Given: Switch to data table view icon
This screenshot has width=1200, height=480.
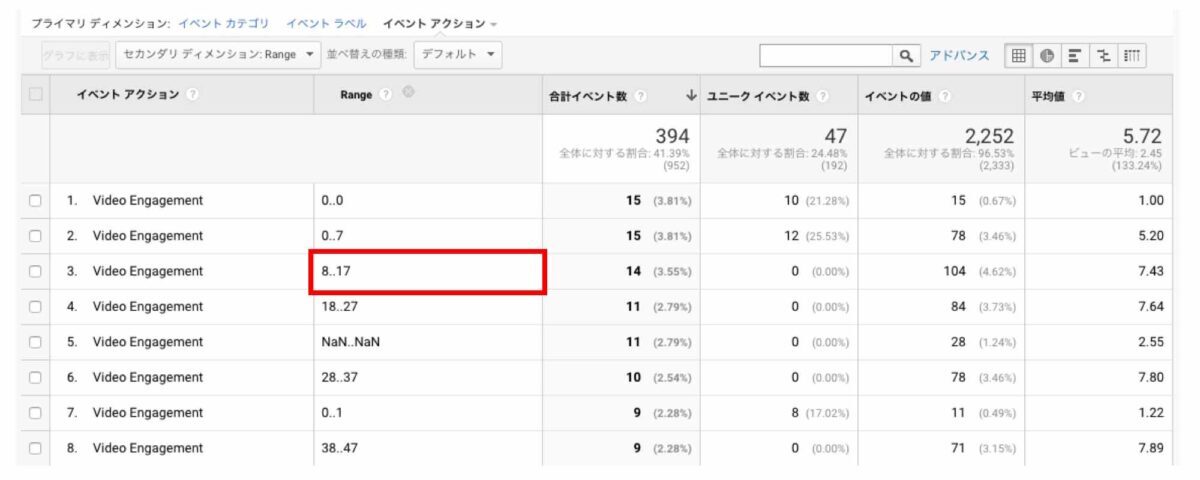Looking at the screenshot, I should point(1018,55).
